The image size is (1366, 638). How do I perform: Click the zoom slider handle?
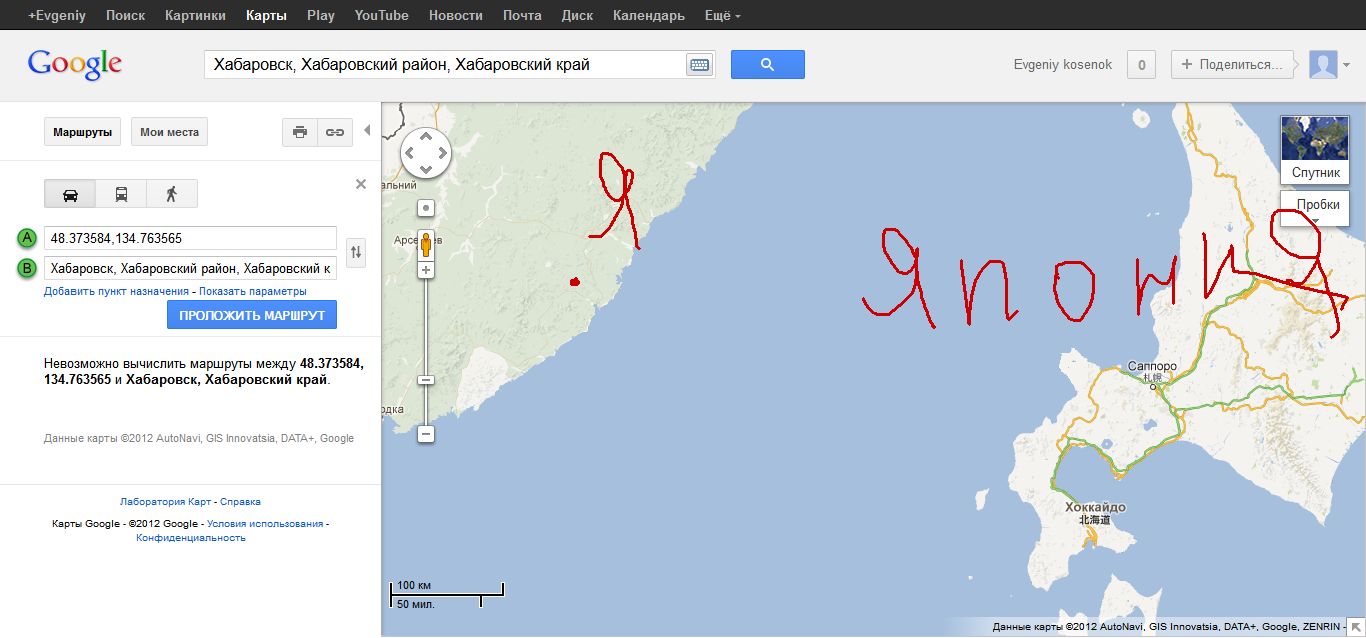(426, 380)
